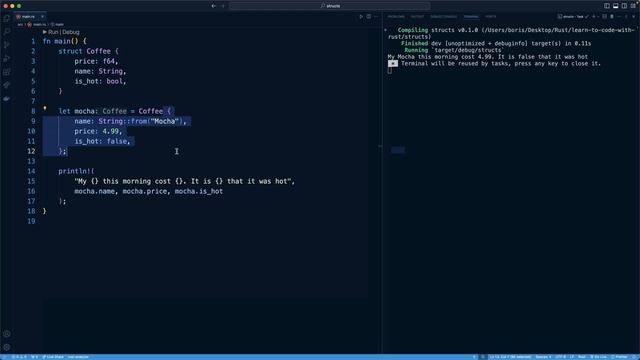Switch to the Terminal panel tab
640x360 pixels.
(471, 17)
